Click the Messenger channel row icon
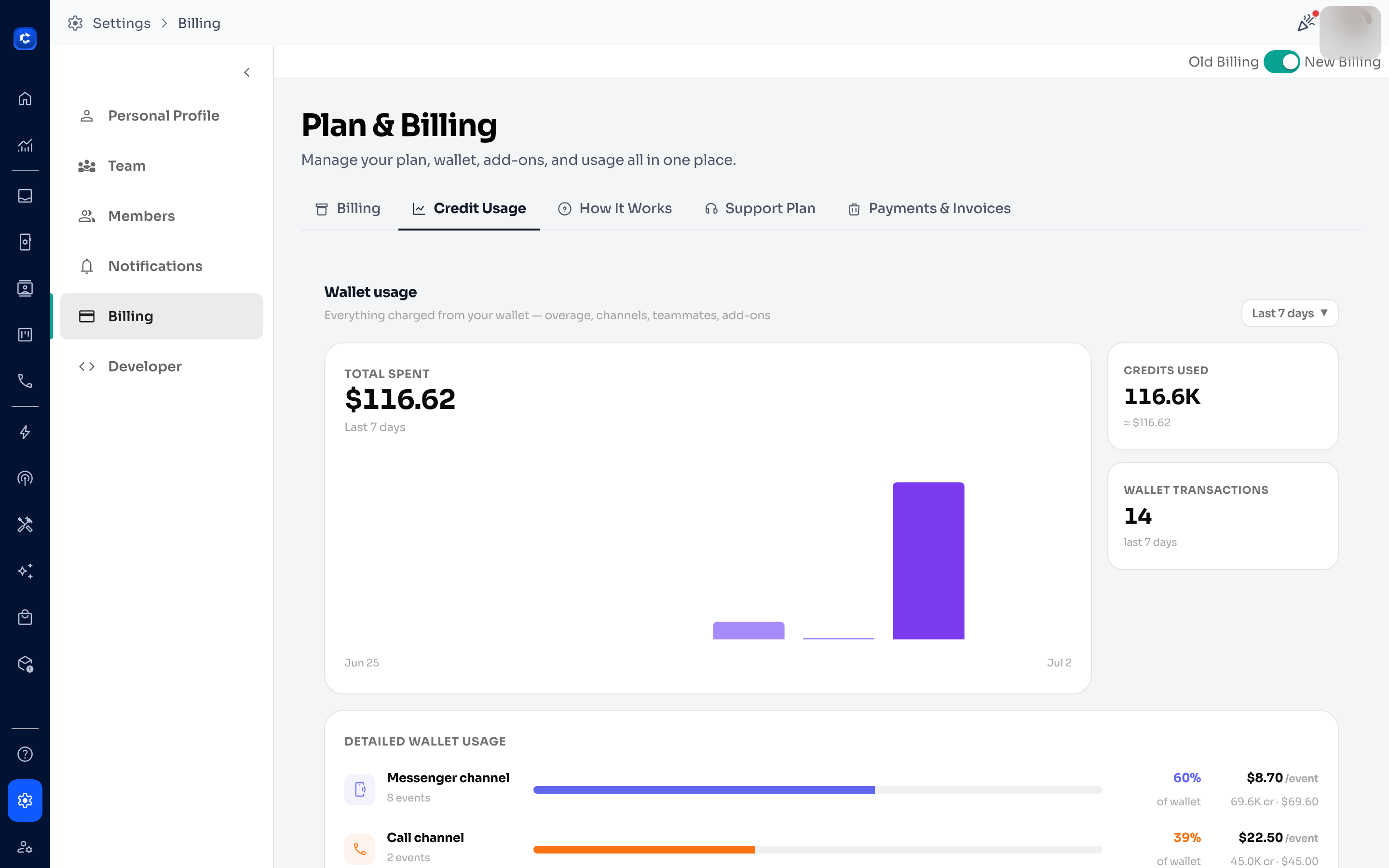The height and width of the screenshot is (868, 1389). tap(360, 789)
